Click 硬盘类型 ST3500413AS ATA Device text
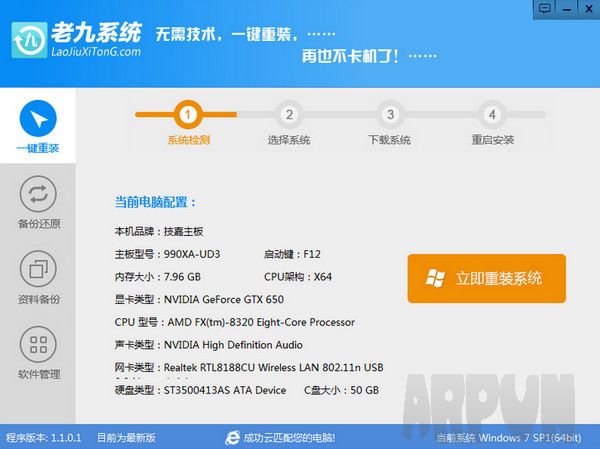This screenshot has height=449, width=600. coord(200,390)
